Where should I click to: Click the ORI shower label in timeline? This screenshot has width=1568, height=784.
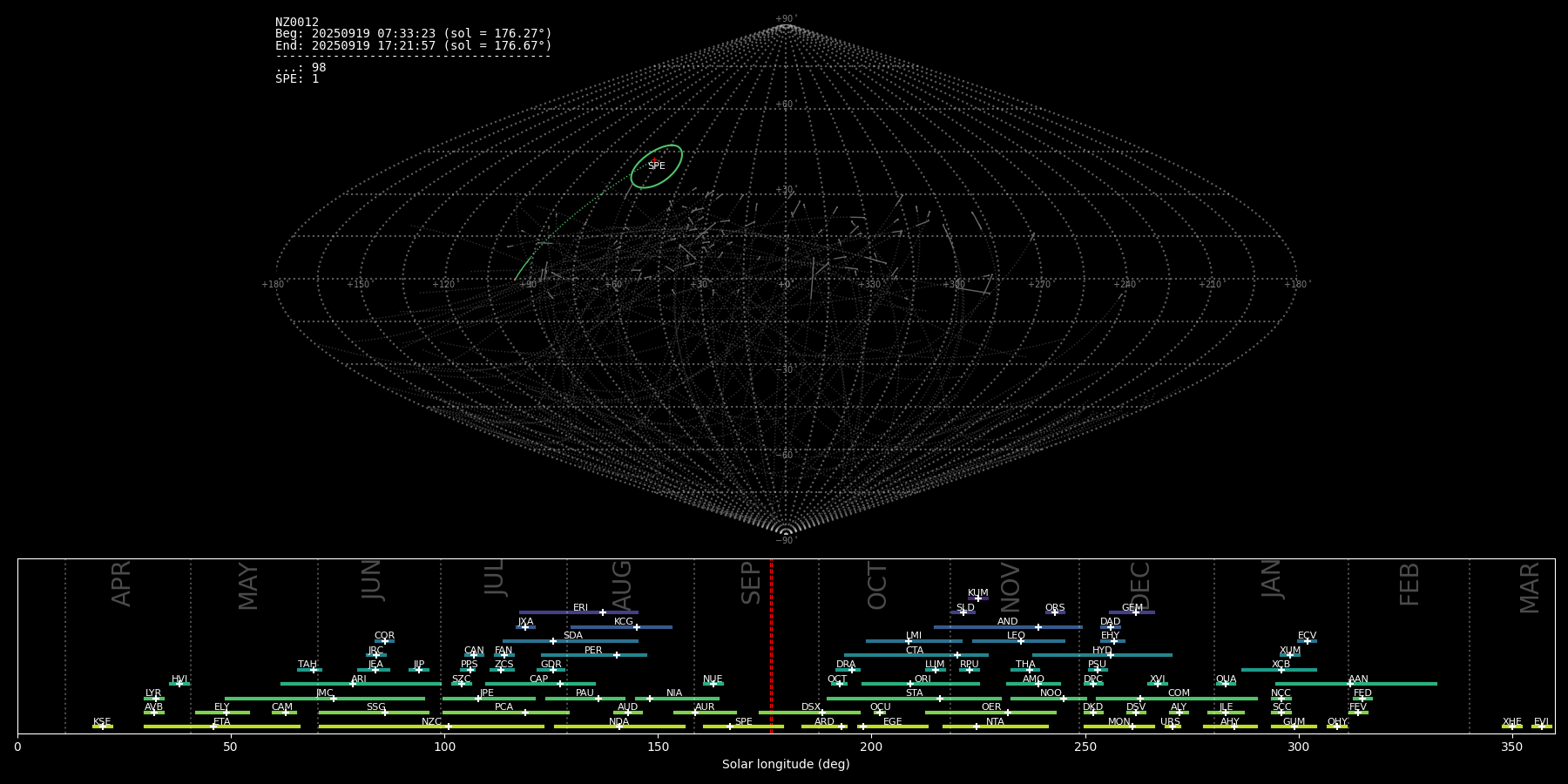point(923,679)
